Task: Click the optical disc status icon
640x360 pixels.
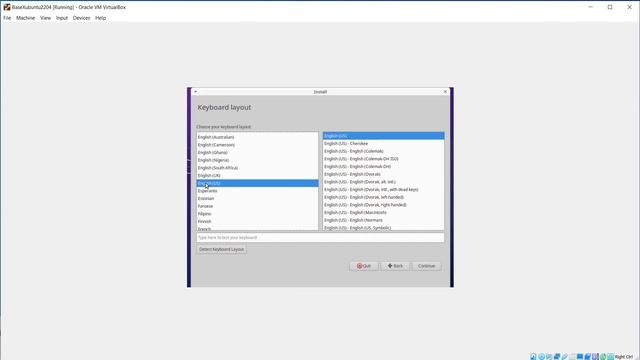Action: coord(541,356)
